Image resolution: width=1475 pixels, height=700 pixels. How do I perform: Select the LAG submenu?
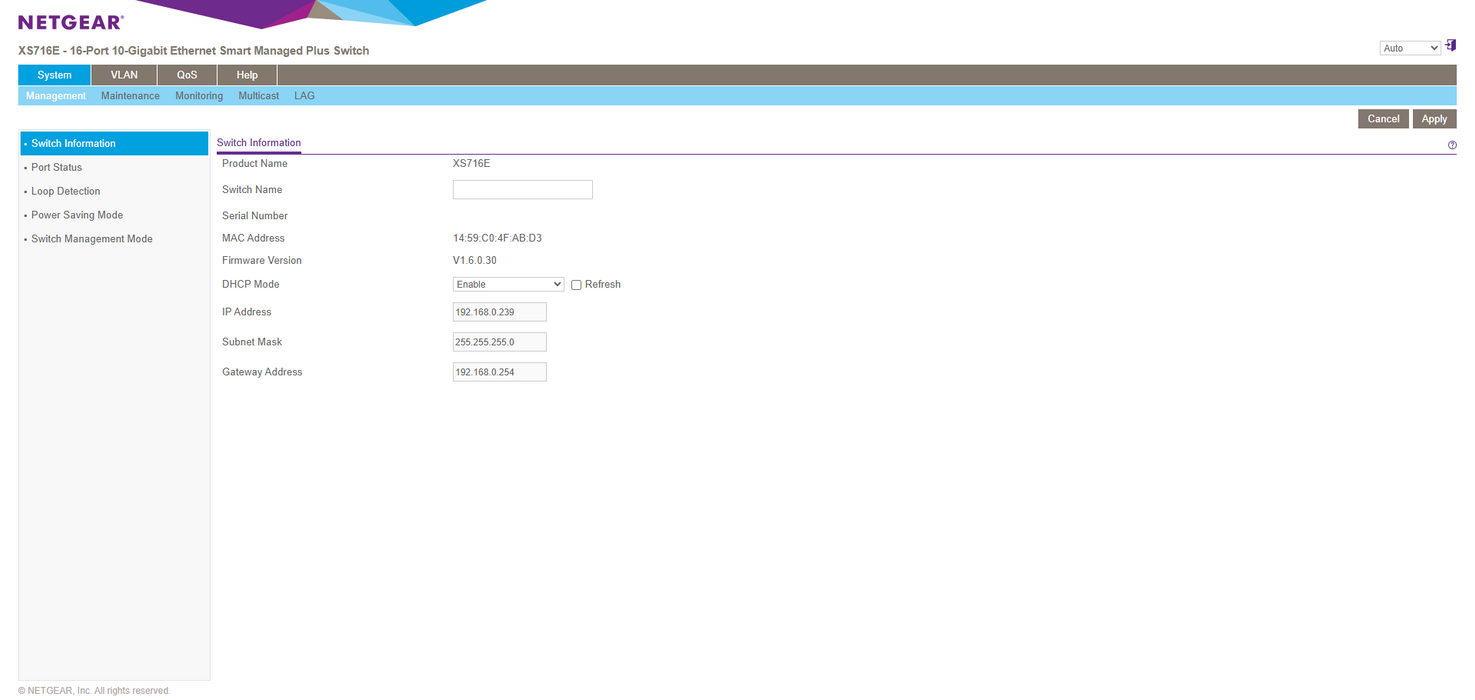coord(304,96)
